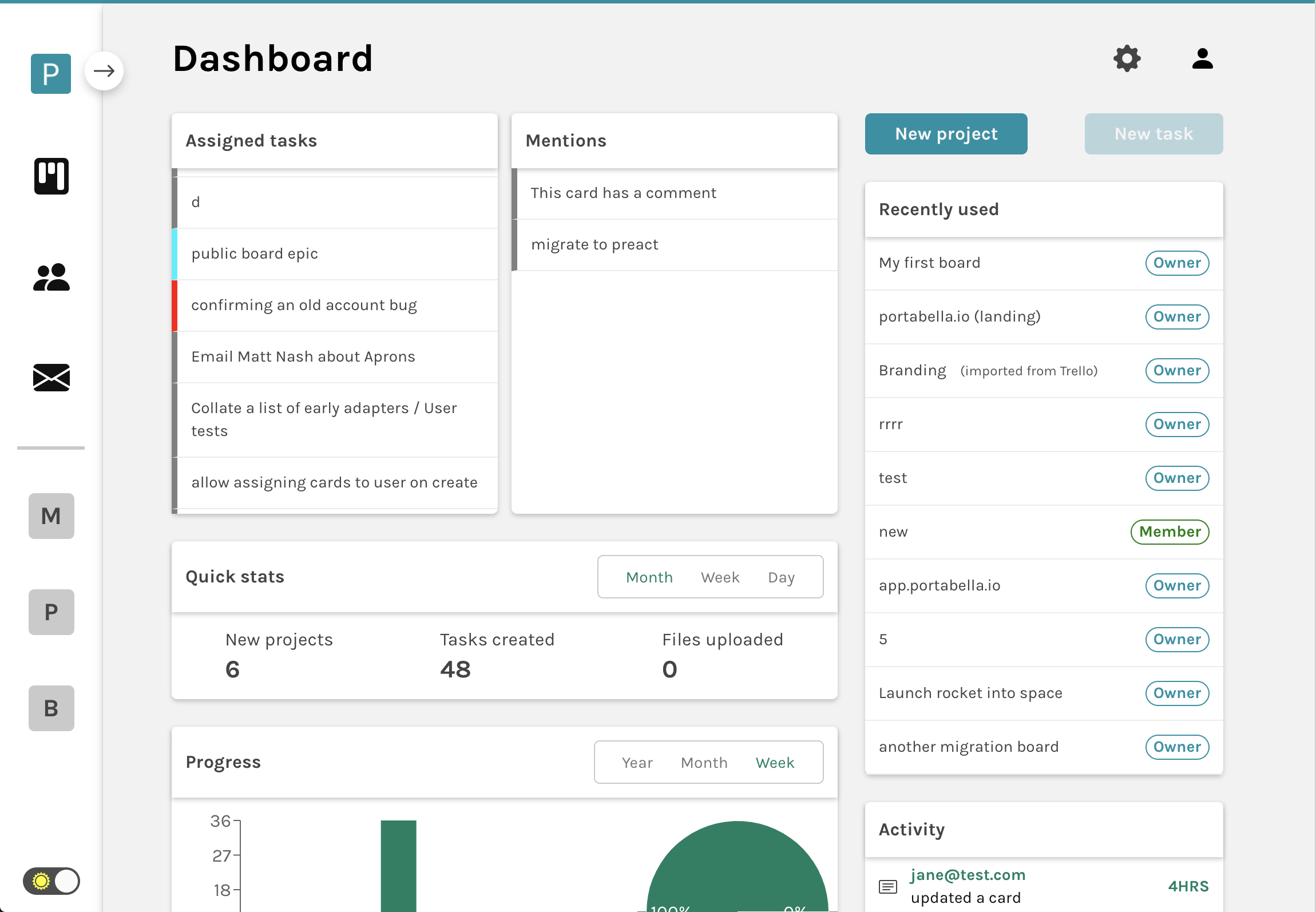Switch Quick stats to Day view
The height and width of the screenshot is (912, 1316).
coord(782,577)
